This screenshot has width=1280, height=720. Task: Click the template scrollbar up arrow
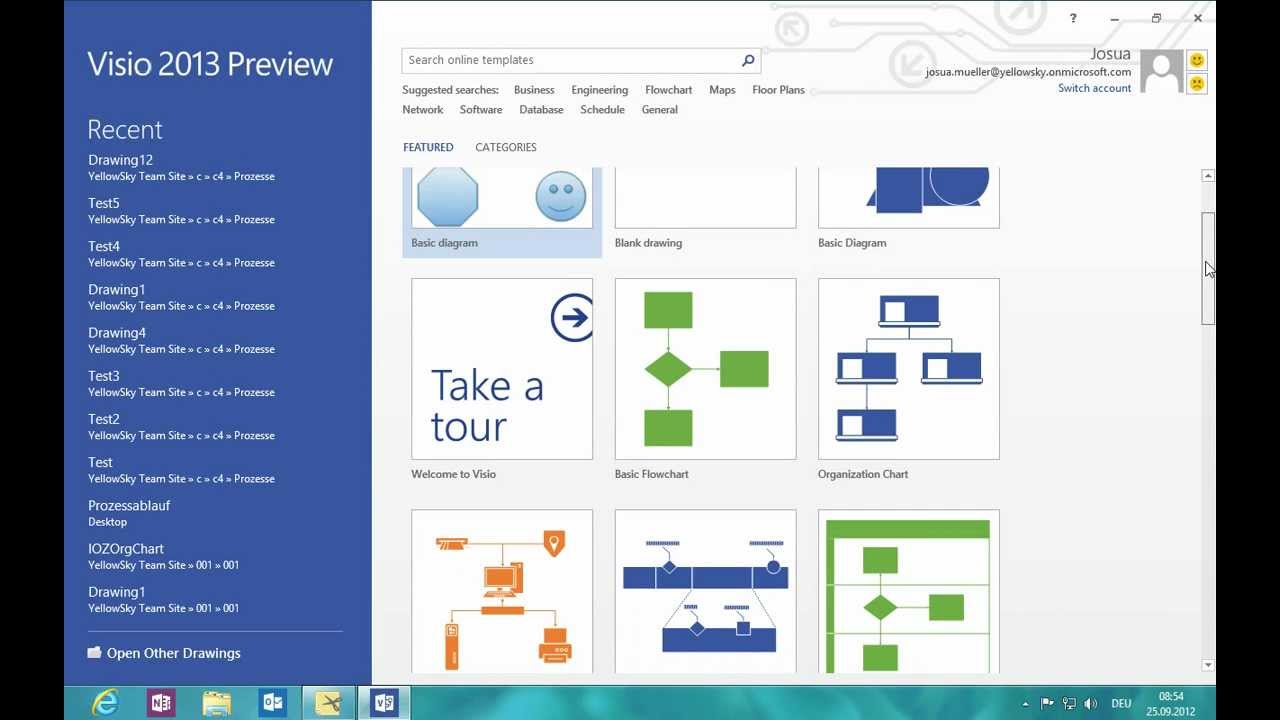(1208, 176)
